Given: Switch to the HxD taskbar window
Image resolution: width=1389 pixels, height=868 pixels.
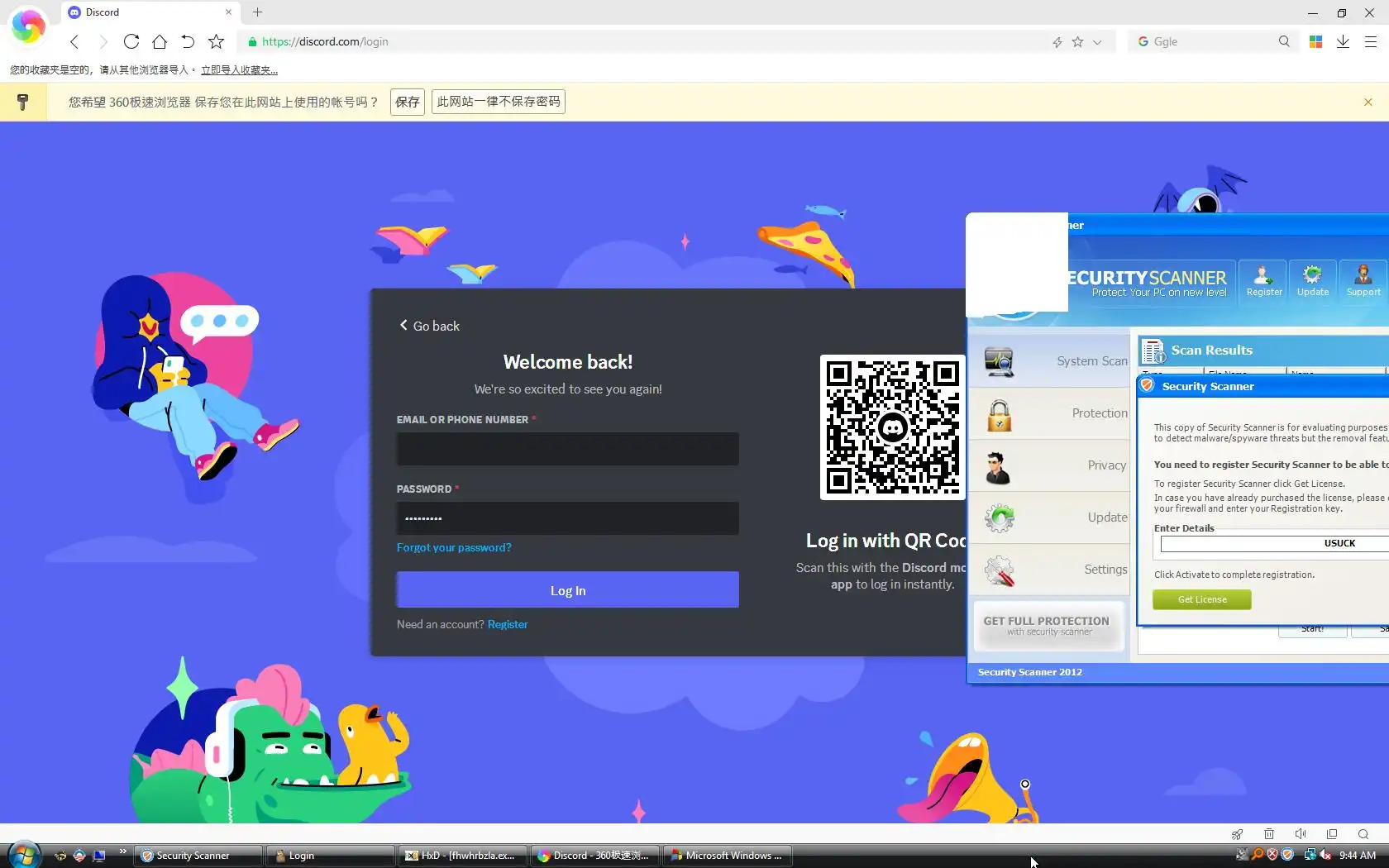Looking at the screenshot, I should [x=463, y=856].
